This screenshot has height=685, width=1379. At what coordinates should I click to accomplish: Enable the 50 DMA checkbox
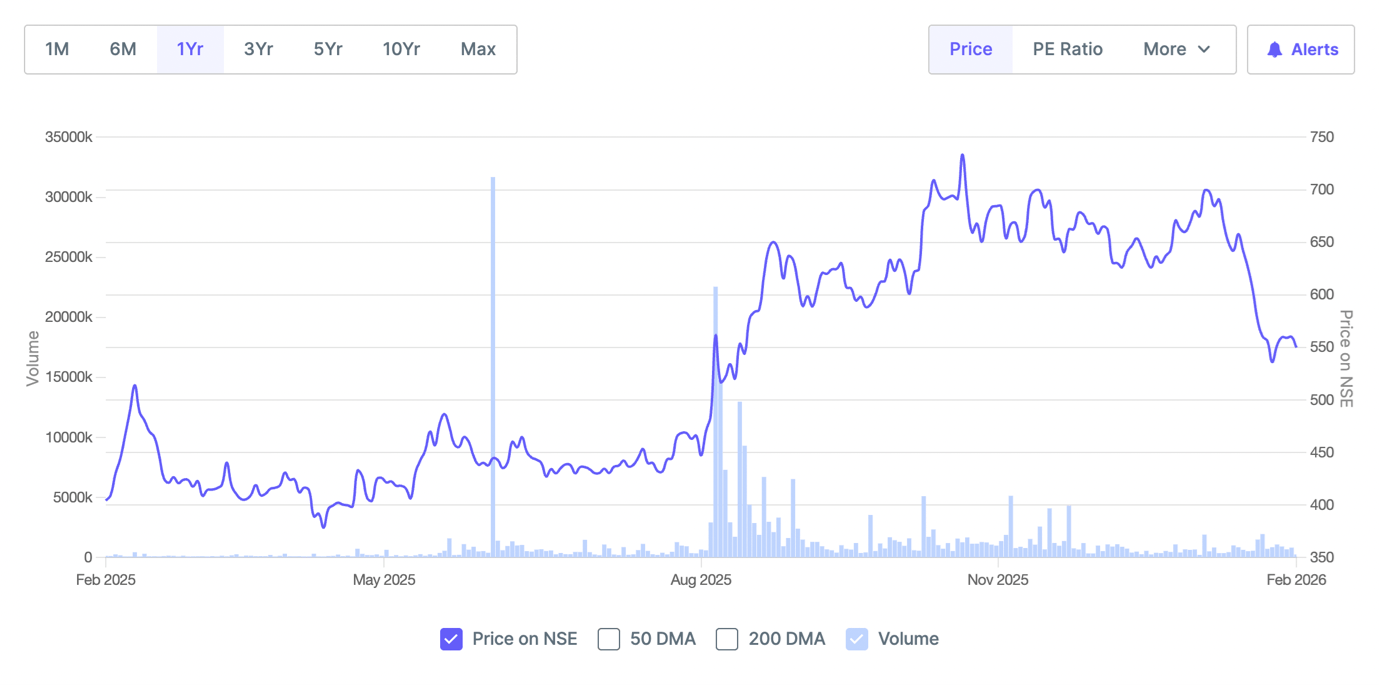[x=609, y=639]
